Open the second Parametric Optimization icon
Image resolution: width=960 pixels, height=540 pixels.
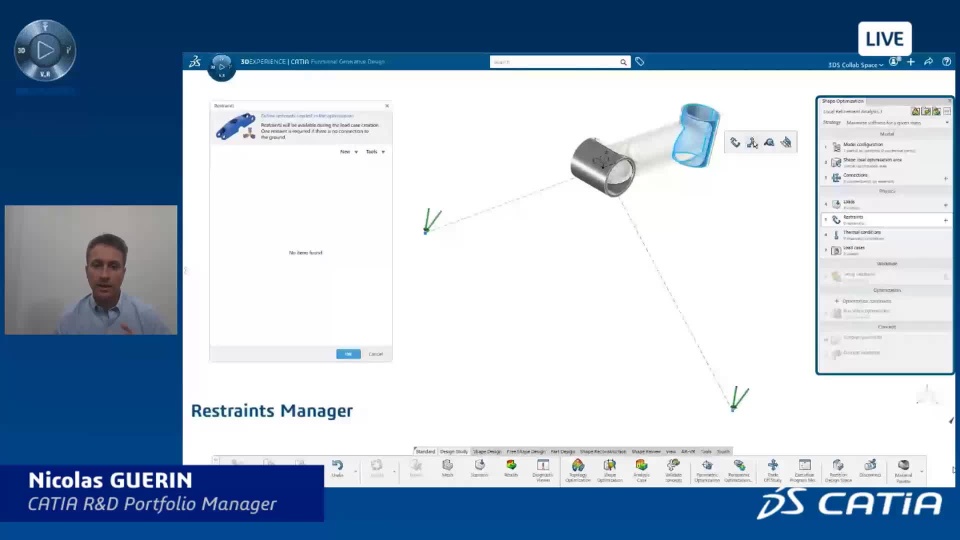point(739,471)
